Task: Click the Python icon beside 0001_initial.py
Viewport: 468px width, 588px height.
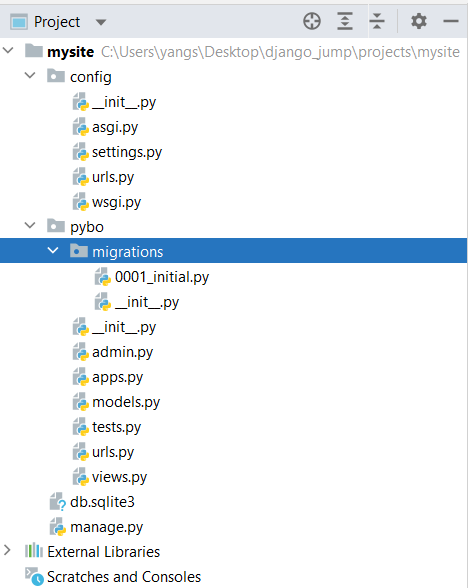Action: [x=103, y=277]
